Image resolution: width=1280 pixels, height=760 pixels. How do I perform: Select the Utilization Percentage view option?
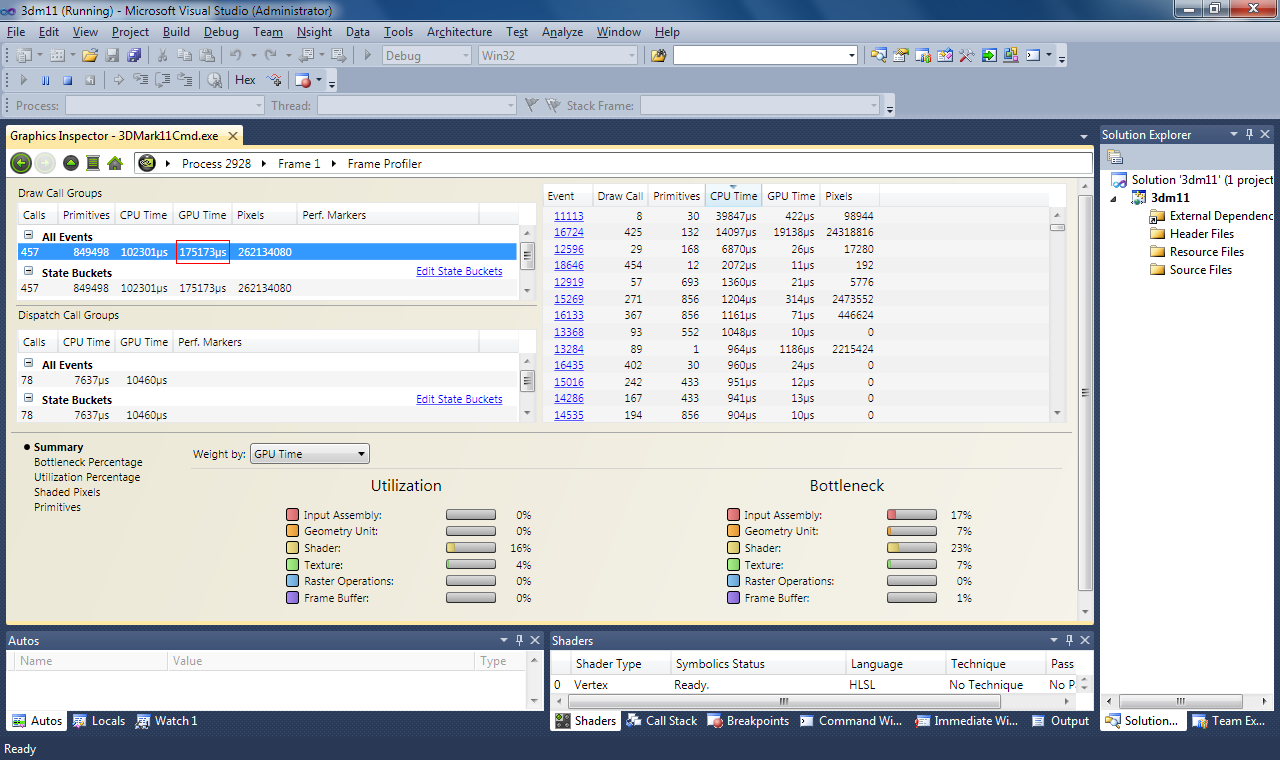pos(87,477)
